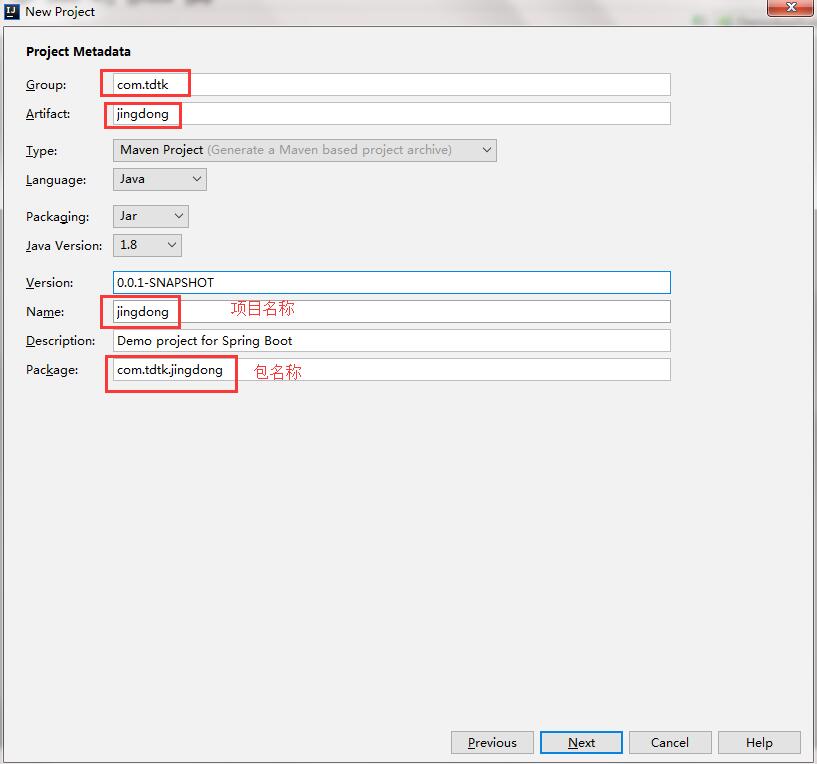Open the Java Version dropdown showing 1.8

pos(147,245)
